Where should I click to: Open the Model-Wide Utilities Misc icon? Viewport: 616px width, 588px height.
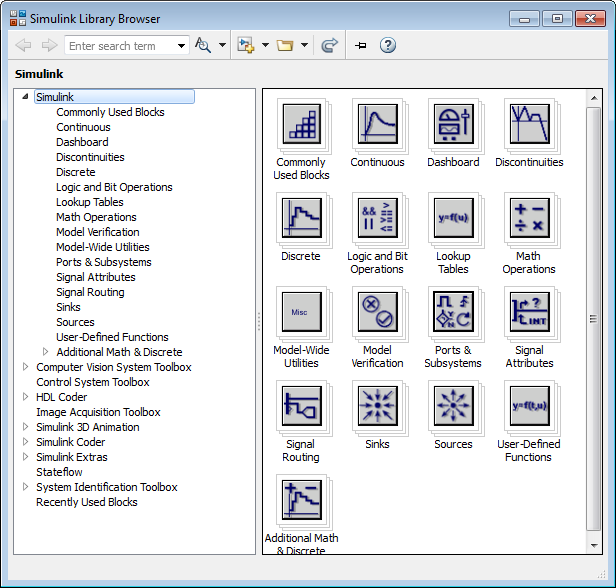[x=302, y=312]
